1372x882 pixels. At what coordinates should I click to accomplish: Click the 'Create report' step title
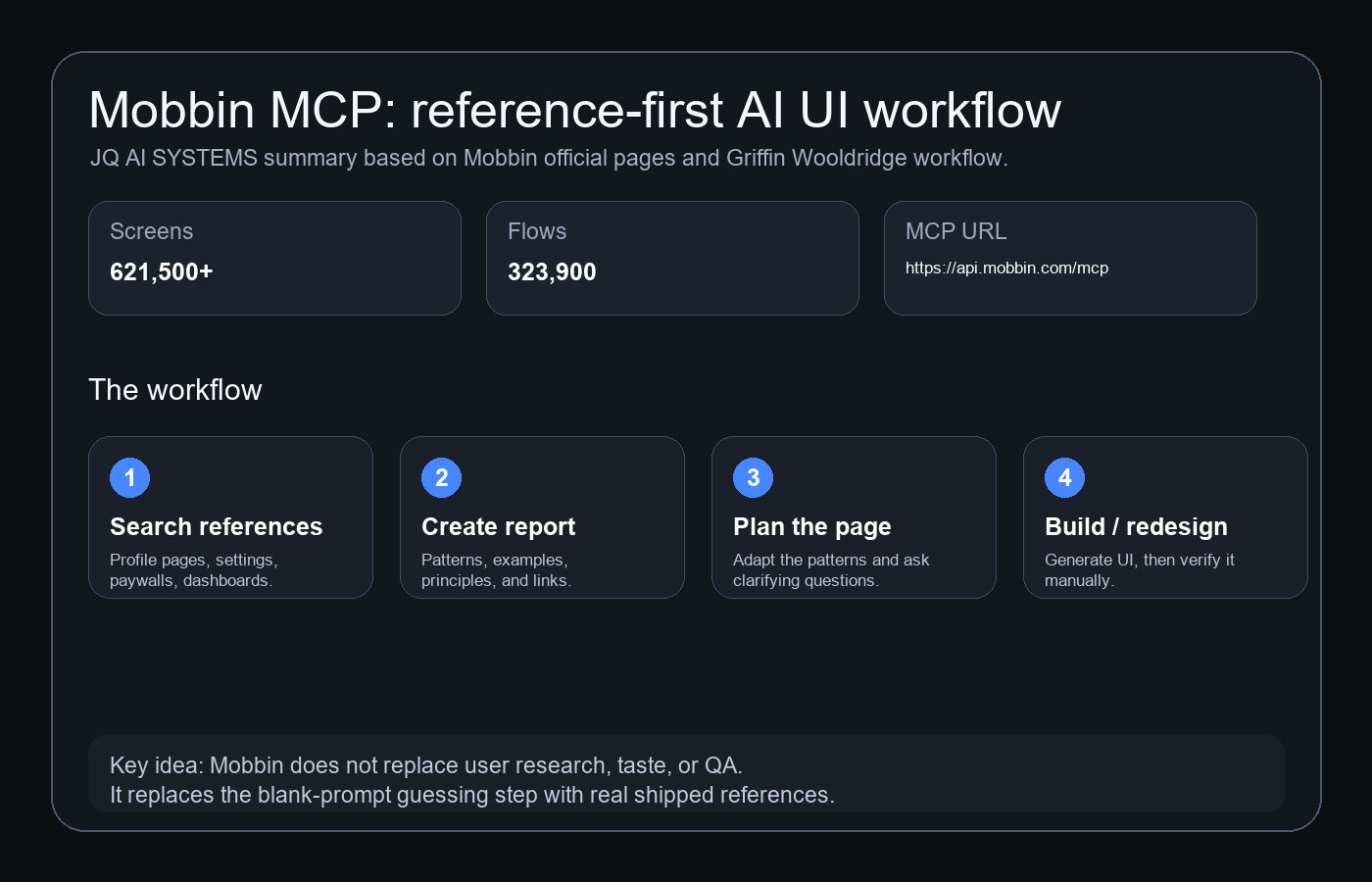click(x=498, y=527)
